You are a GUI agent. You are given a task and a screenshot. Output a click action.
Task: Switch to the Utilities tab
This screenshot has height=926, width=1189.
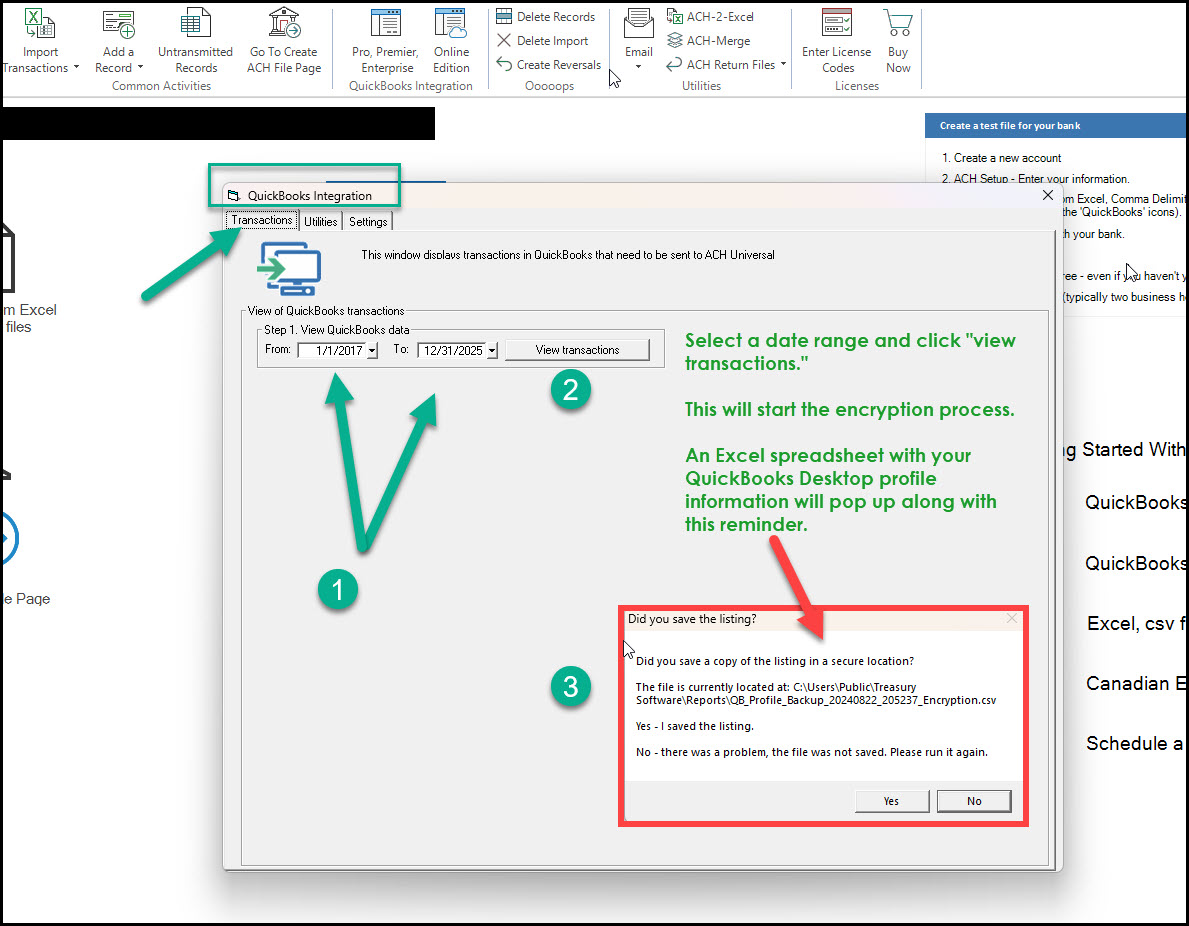(x=321, y=221)
